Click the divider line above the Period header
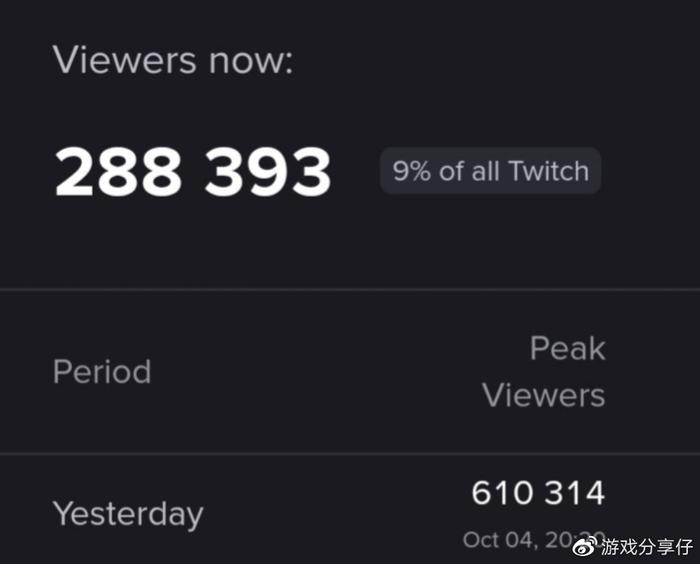The width and height of the screenshot is (700, 564). click(x=350, y=290)
